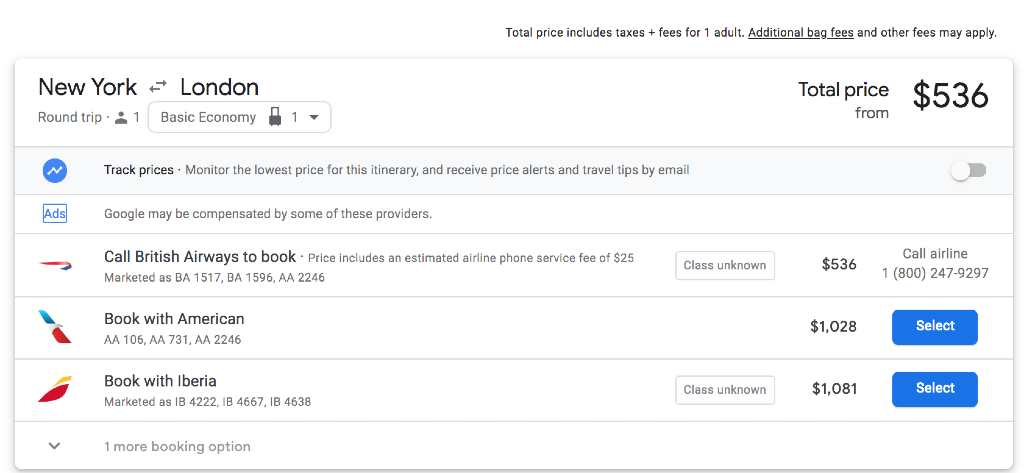Click the round trip arrows icon
Image resolution: width=1024 pixels, height=473 pixels.
[158, 86]
